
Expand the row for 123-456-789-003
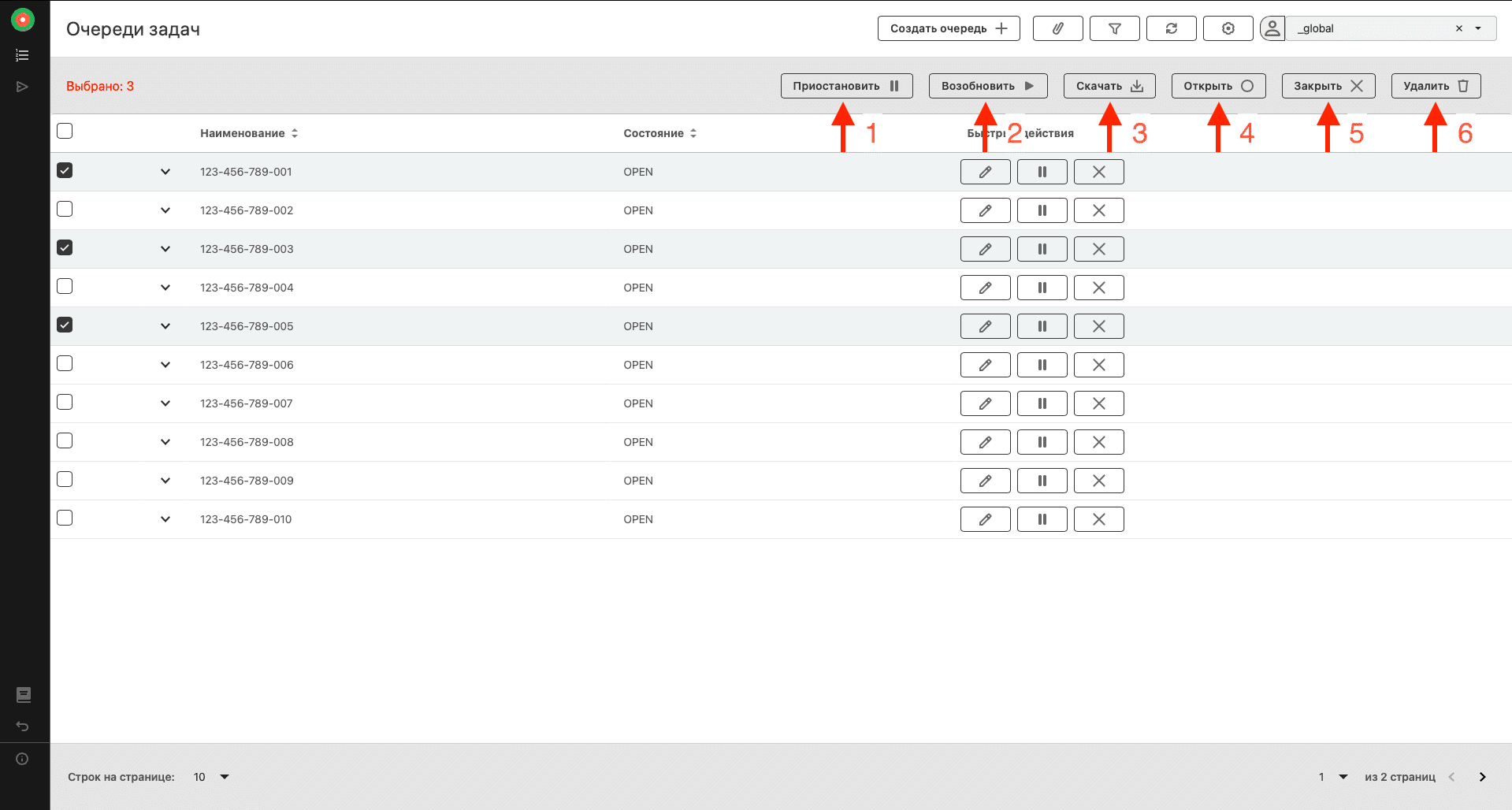pyautogui.click(x=165, y=249)
